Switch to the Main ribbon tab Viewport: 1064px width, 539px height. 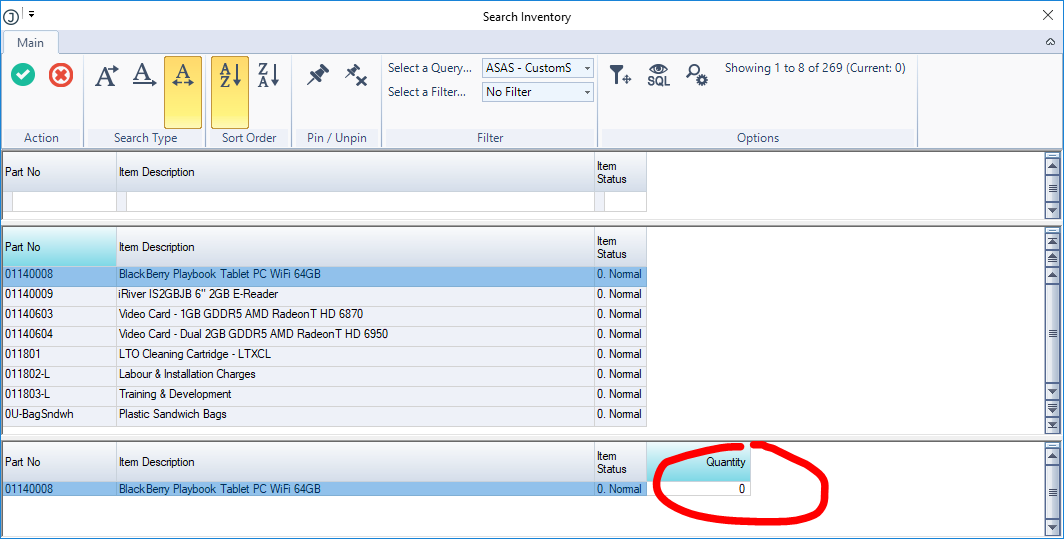coord(30,42)
